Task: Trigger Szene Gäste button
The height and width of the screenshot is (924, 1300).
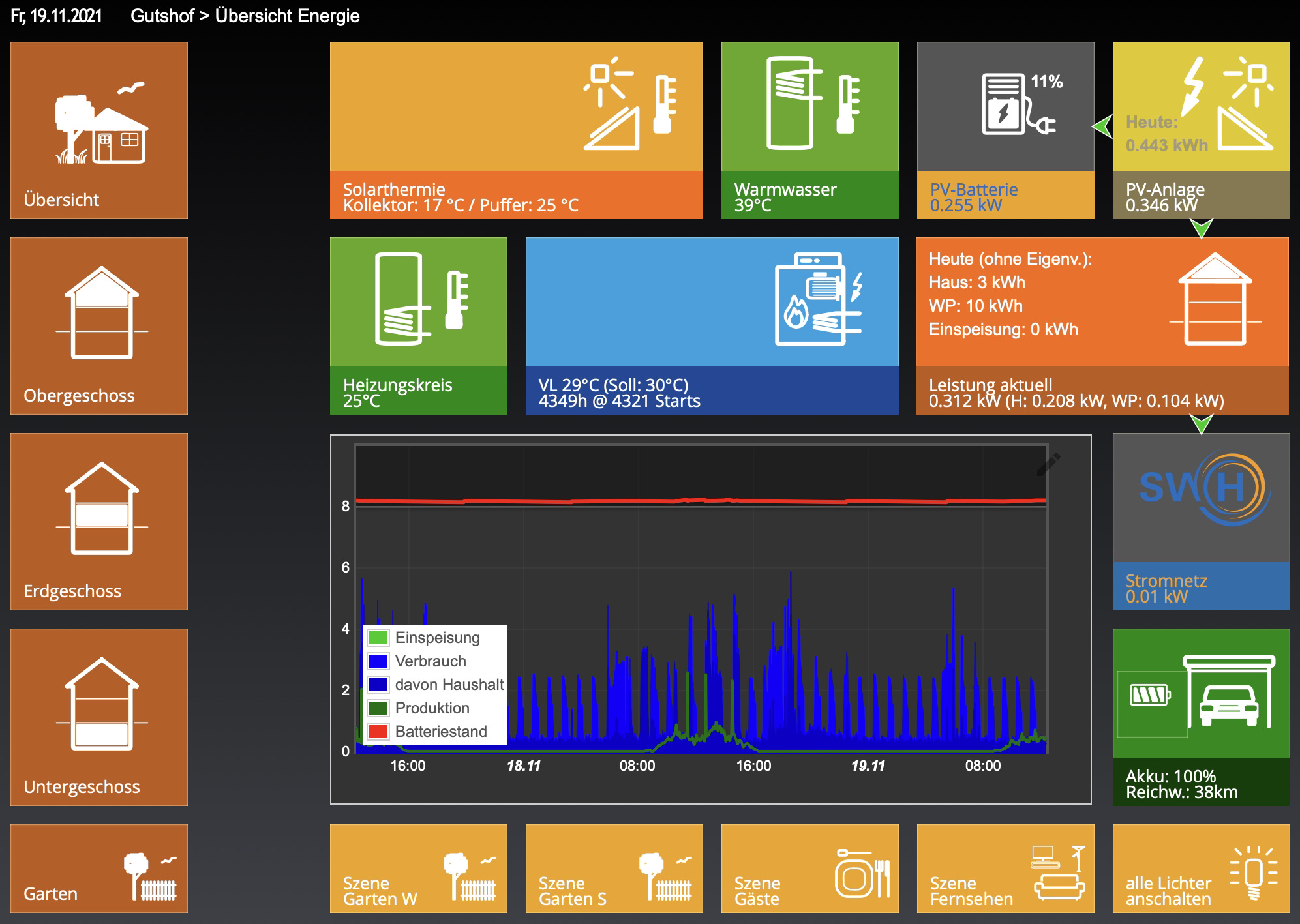Action: point(809,869)
